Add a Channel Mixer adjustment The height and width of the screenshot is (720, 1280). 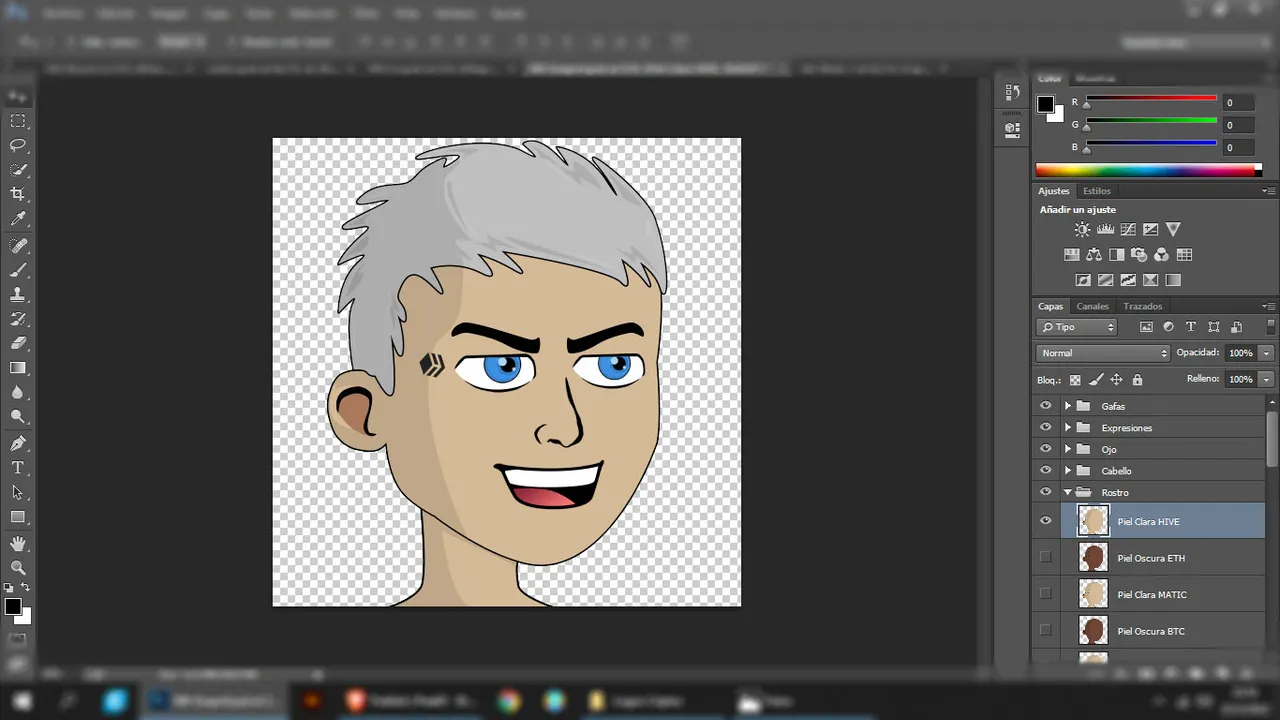tap(1161, 255)
